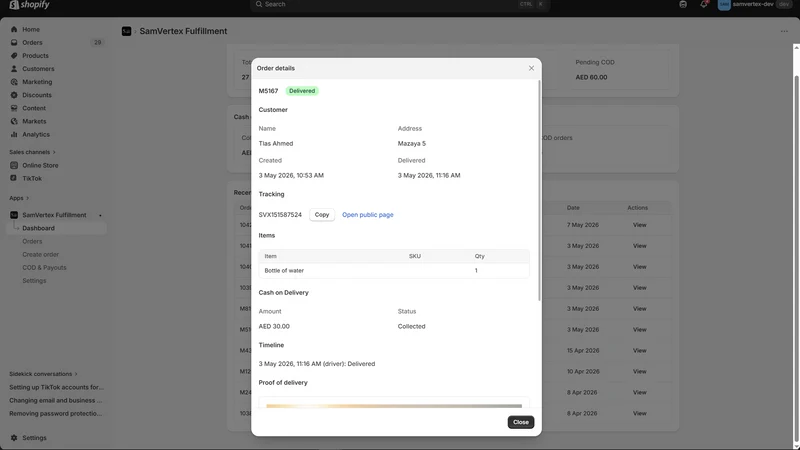Open the three-dot page menu
The width and height of the screenshot is (800, 450).
click(784, 31)
